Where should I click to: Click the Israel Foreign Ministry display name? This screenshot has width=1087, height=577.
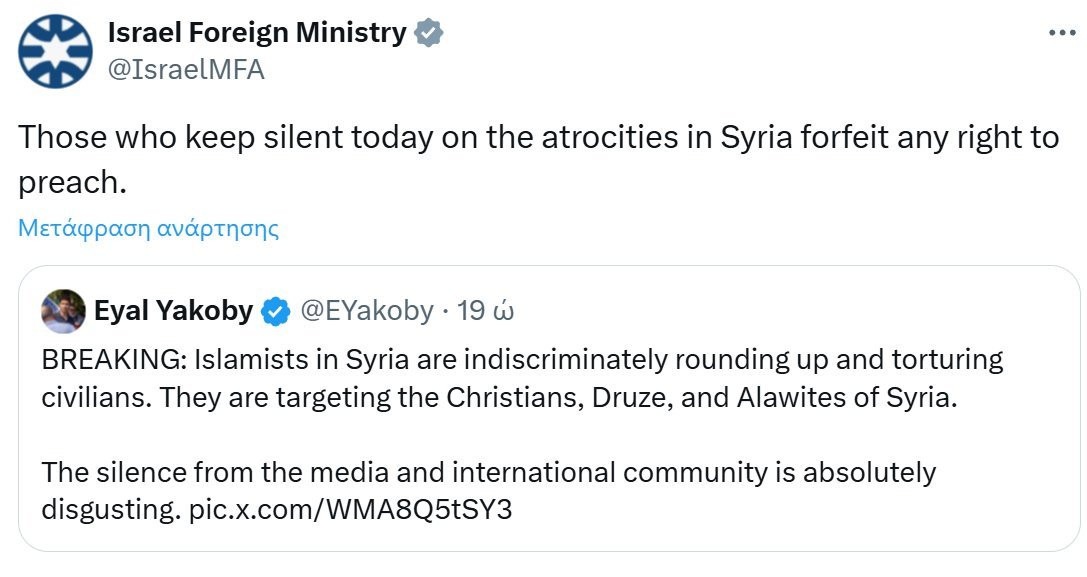pos(256,33)
